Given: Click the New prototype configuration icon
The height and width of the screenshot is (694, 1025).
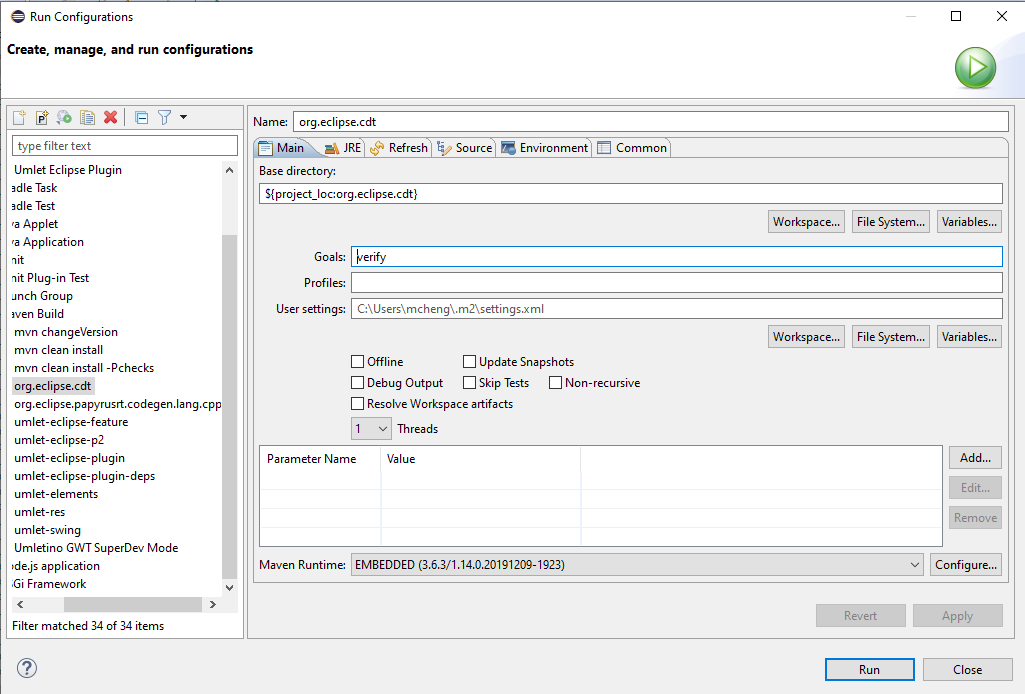Looking at the screenshot, I should coord(42,118).
